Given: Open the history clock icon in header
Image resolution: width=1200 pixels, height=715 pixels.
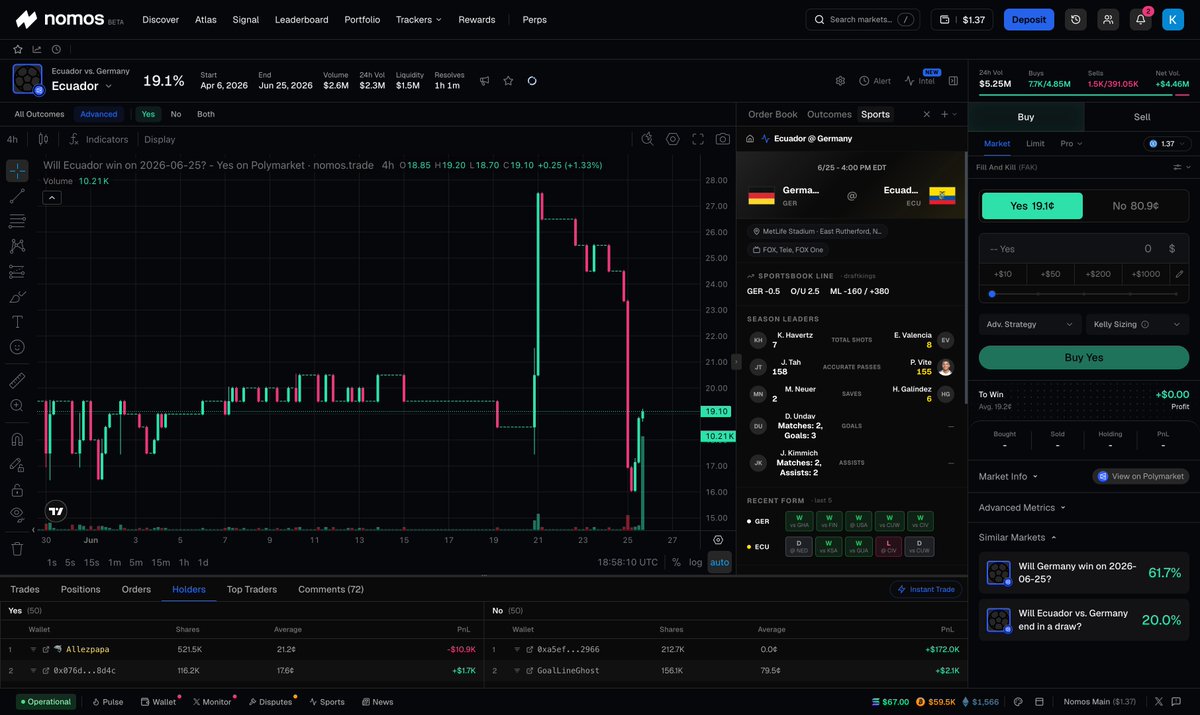Looking at the screenshot, I should 1075,19.
